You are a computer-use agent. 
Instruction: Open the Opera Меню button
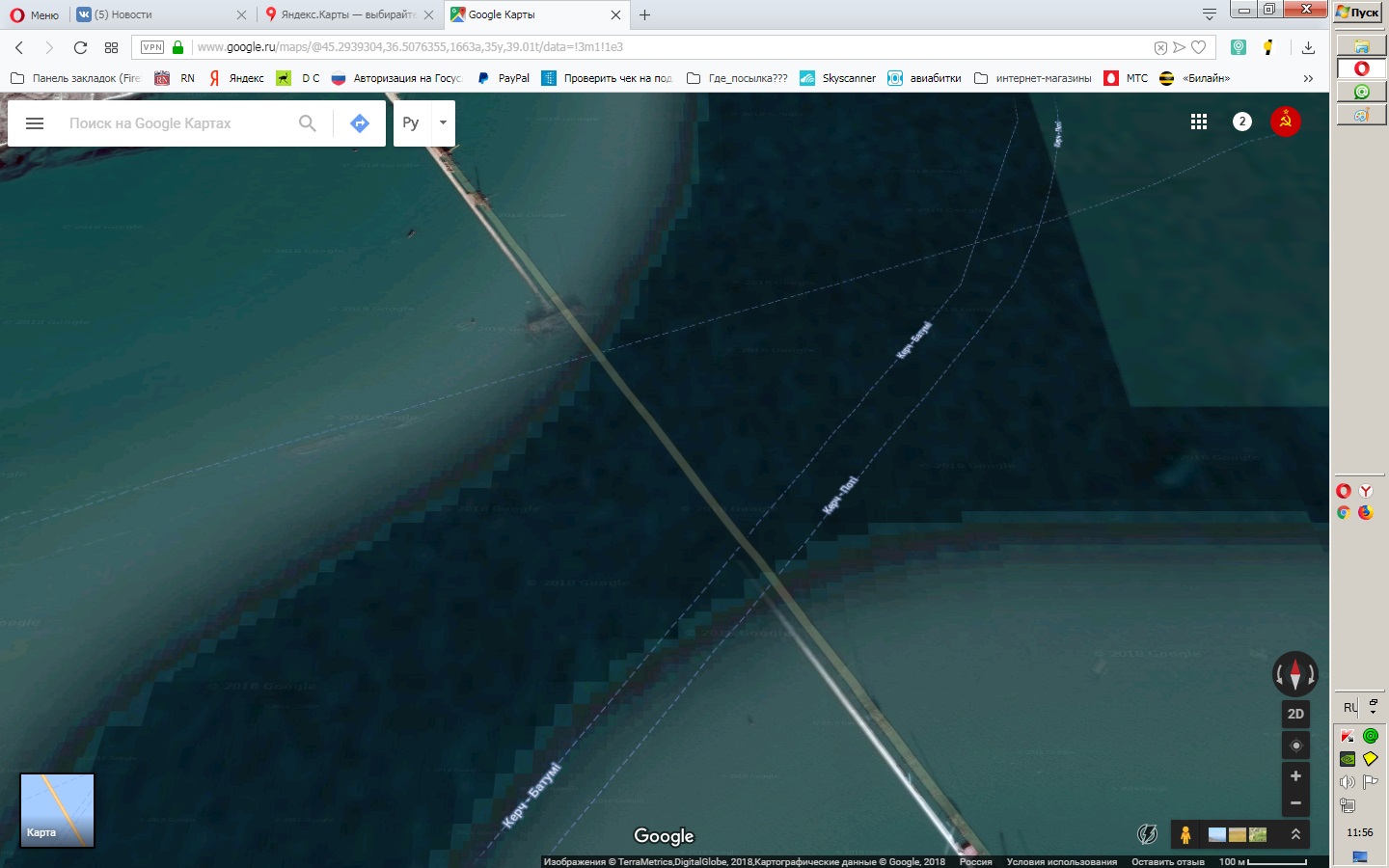pos(34,14)
